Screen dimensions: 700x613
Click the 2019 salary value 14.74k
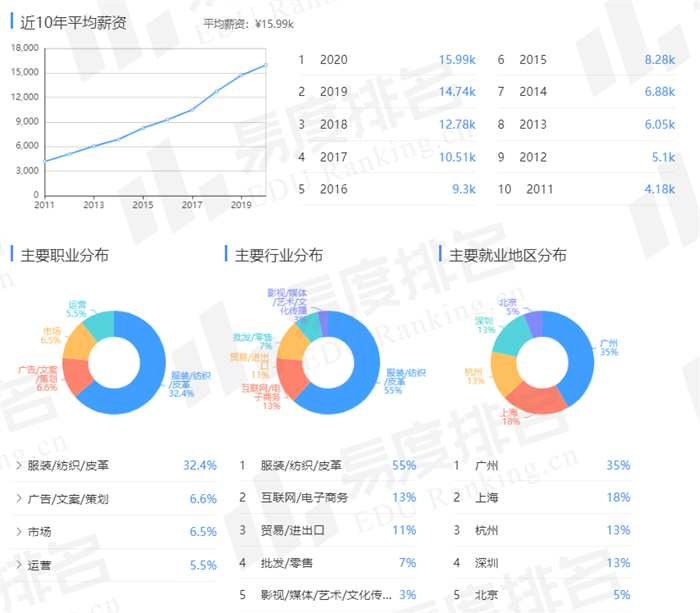(x=457, y=92)
